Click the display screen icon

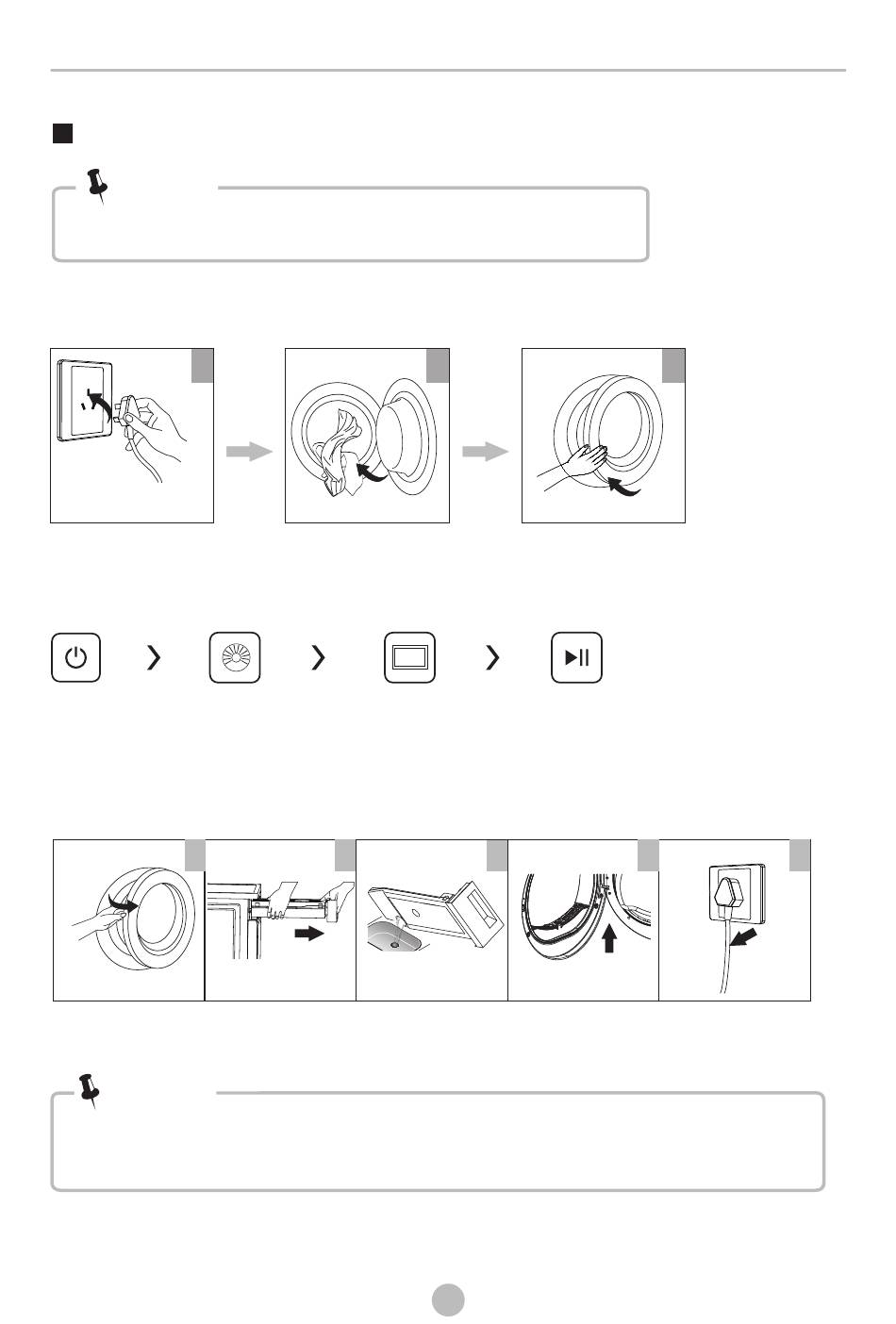click(409, 657)
